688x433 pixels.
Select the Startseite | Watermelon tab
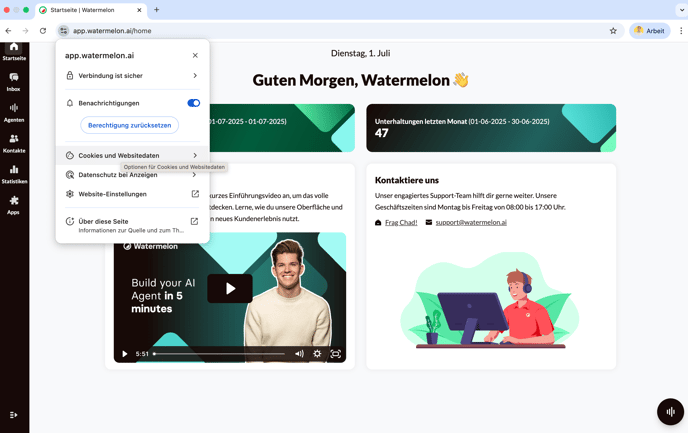91,10
